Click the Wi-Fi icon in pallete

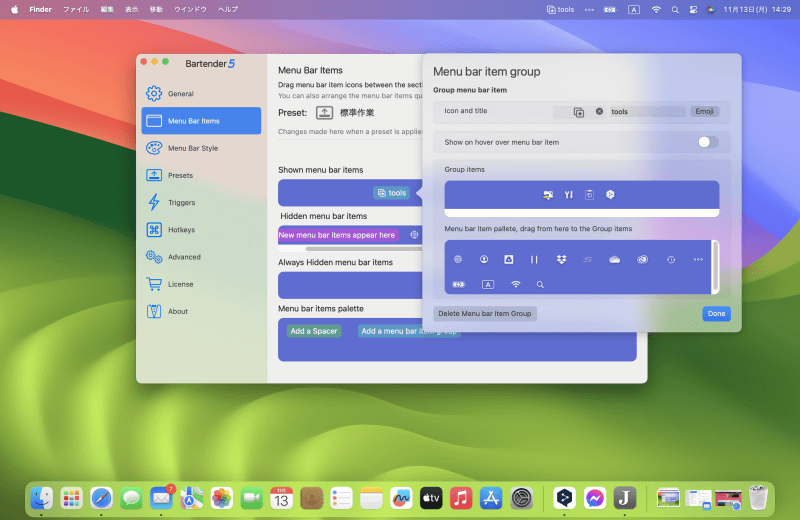(x=516, y=284)
